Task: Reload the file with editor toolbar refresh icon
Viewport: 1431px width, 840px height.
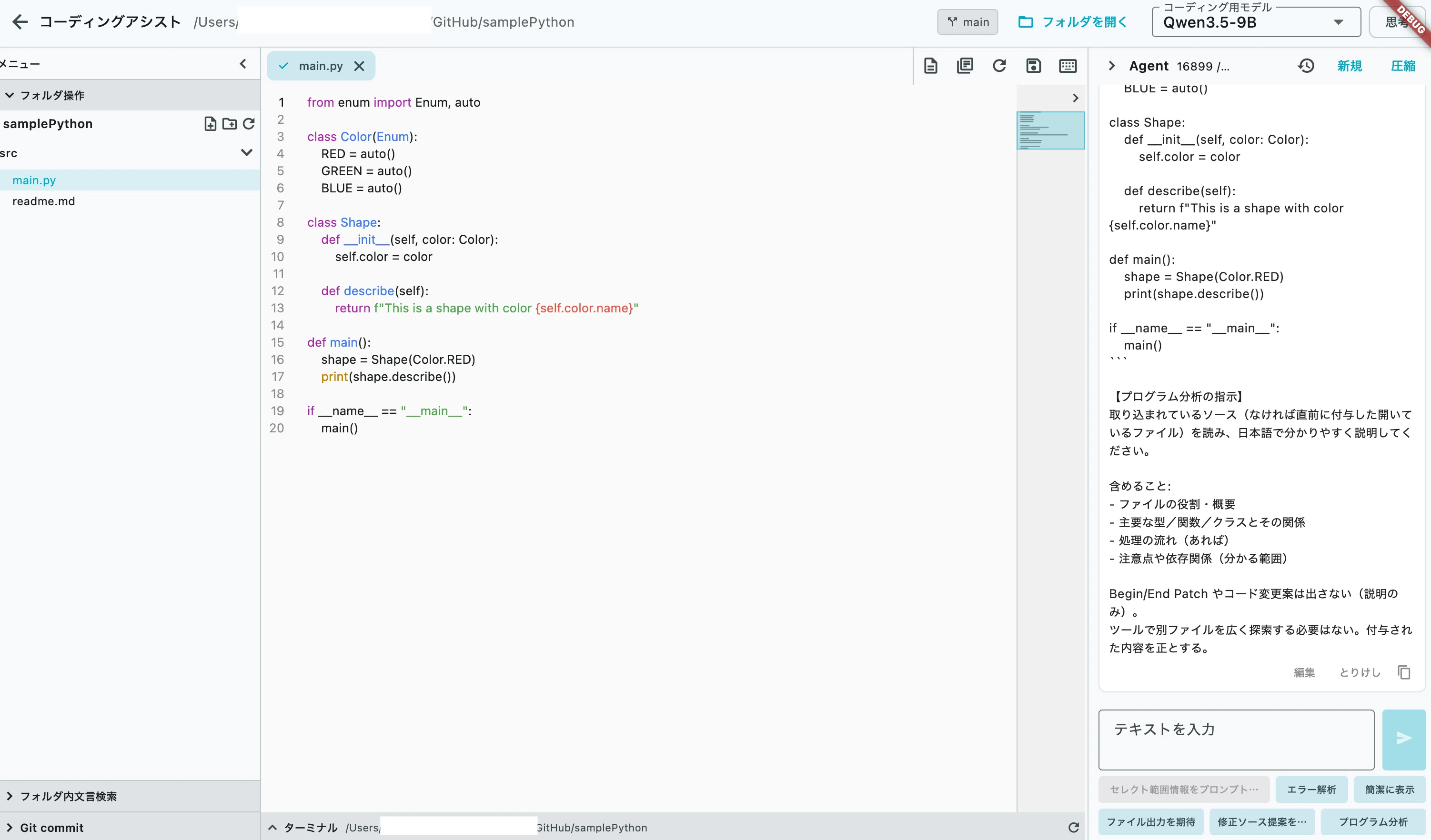Action: click(x=999, y=66)
